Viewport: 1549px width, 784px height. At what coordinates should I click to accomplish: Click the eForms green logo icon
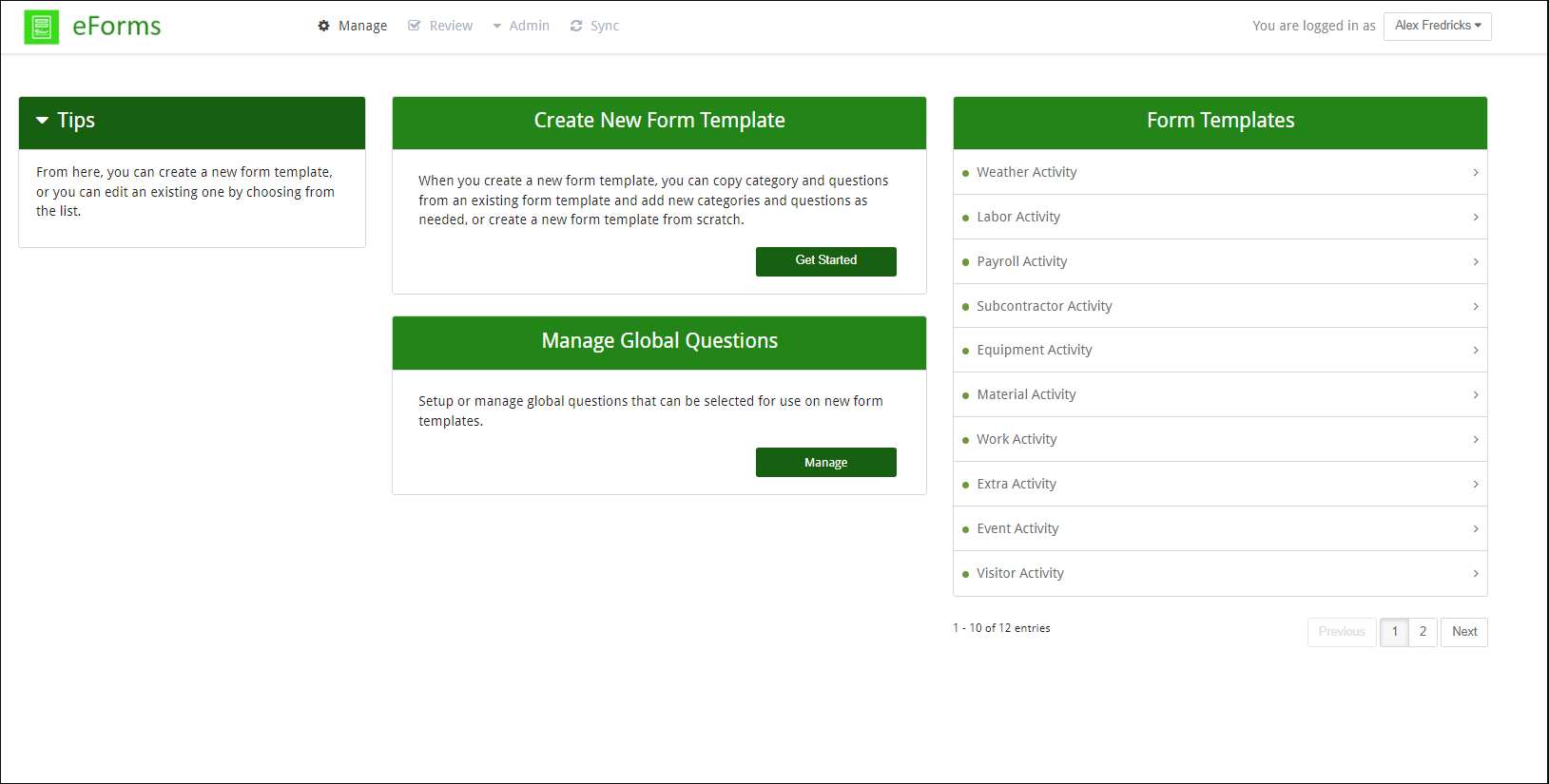click(41, 27)
